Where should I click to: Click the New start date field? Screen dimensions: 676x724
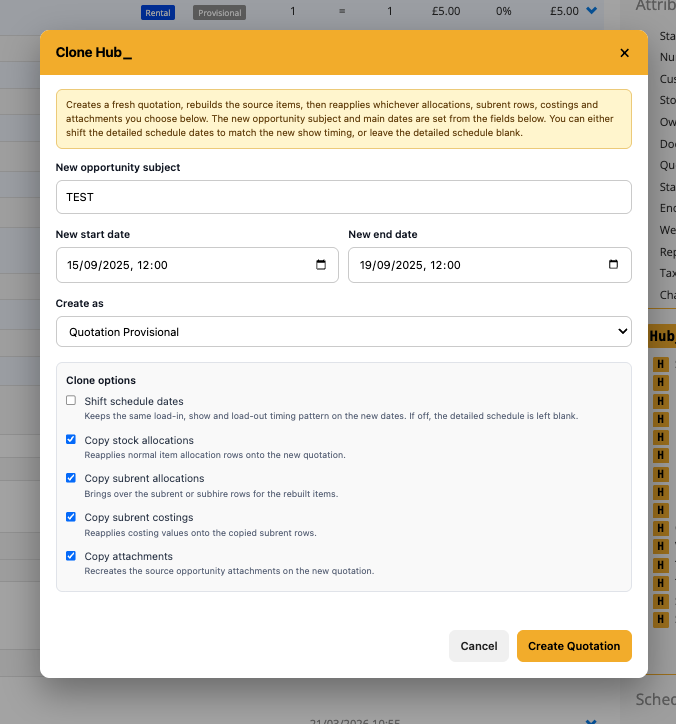pyautogui.click(x=197, y=265)
